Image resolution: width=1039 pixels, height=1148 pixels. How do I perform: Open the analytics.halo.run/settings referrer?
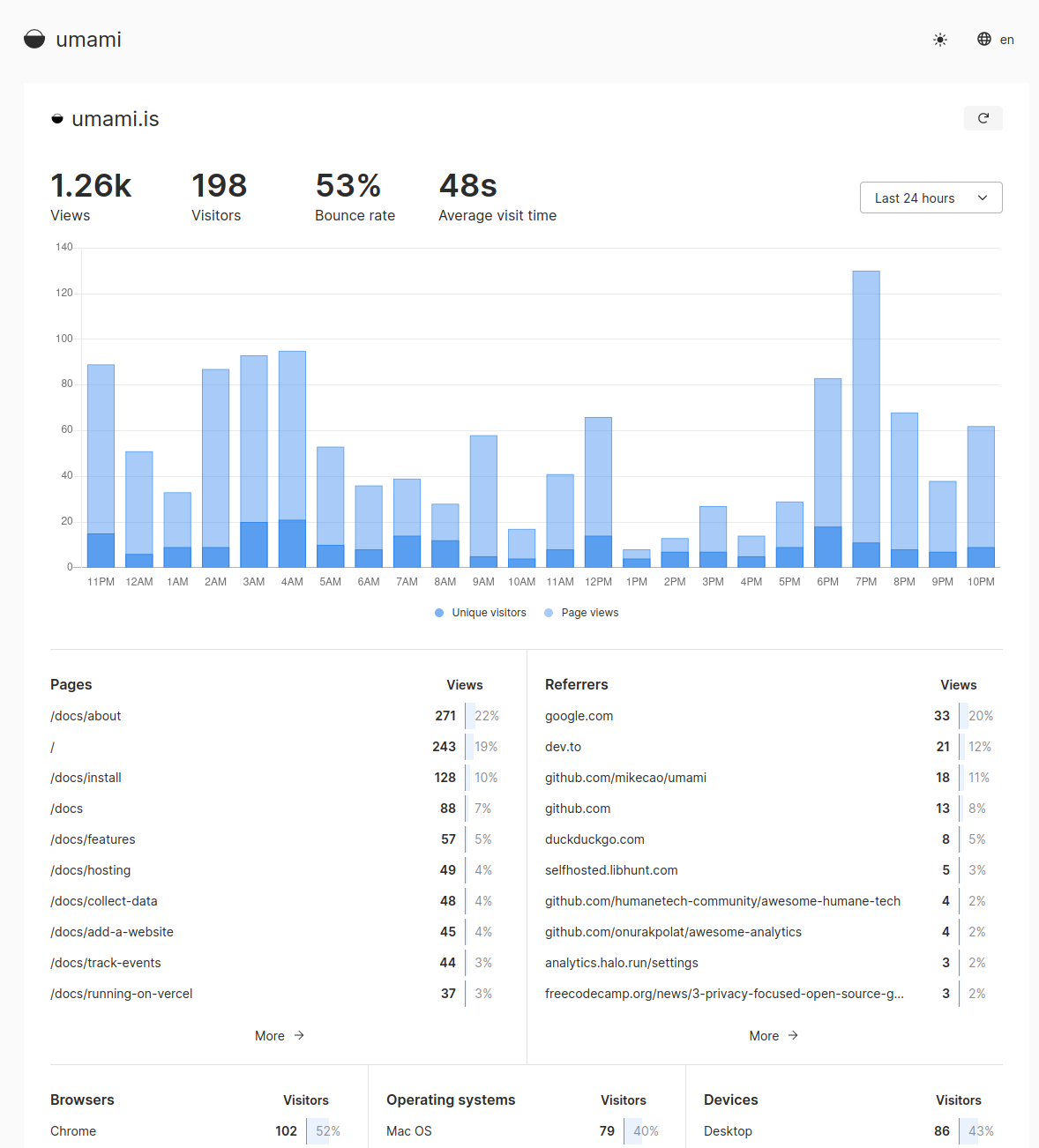[x=621, y=963]
